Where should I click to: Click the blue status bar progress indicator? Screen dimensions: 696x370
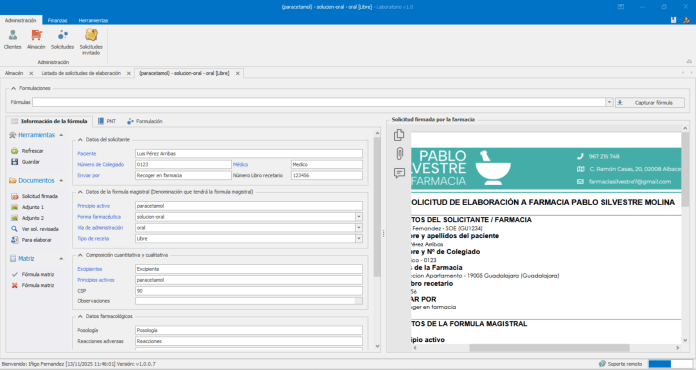point(659,364)
